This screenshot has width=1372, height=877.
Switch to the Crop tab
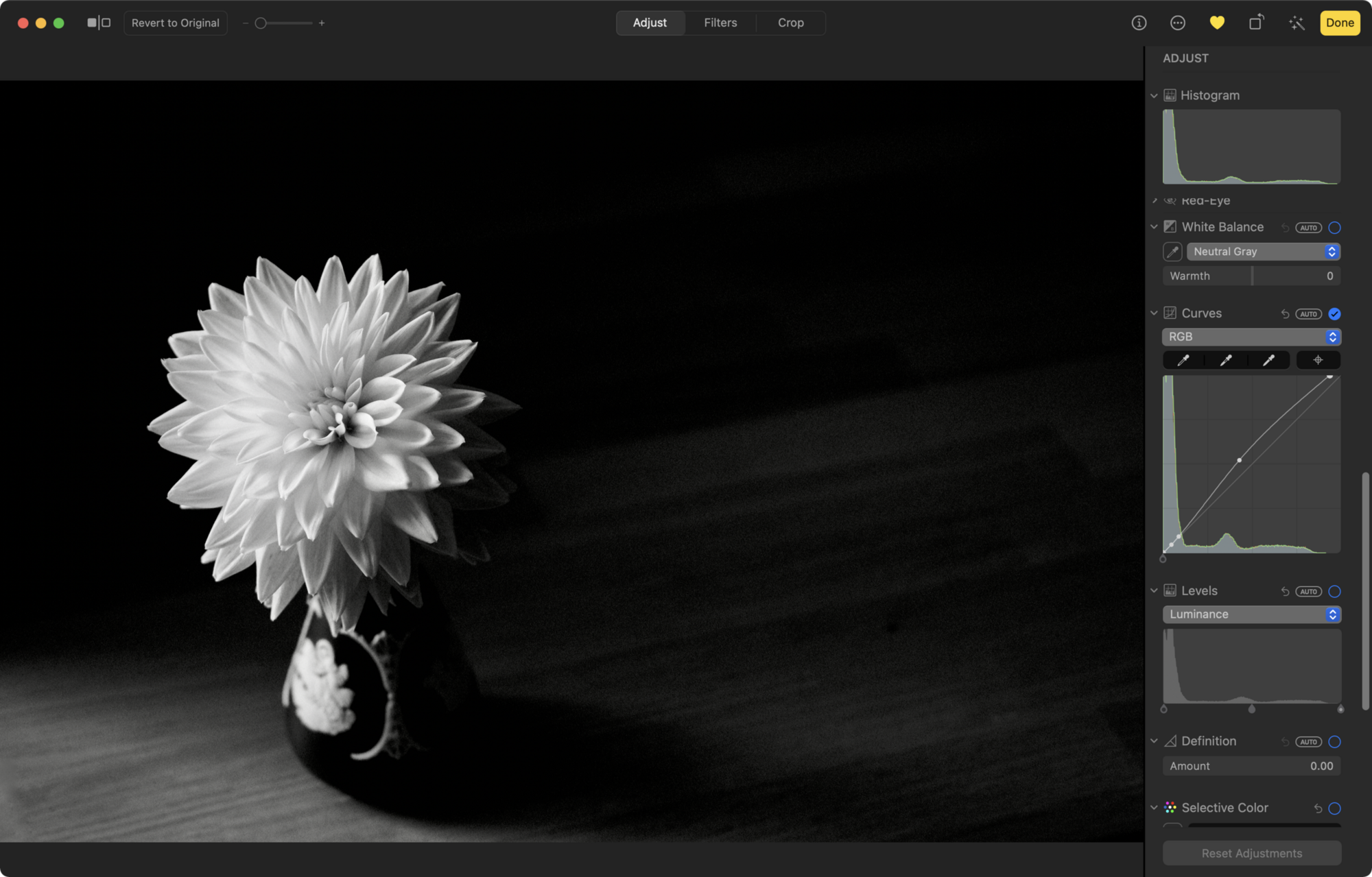click(x=790, y=23)
